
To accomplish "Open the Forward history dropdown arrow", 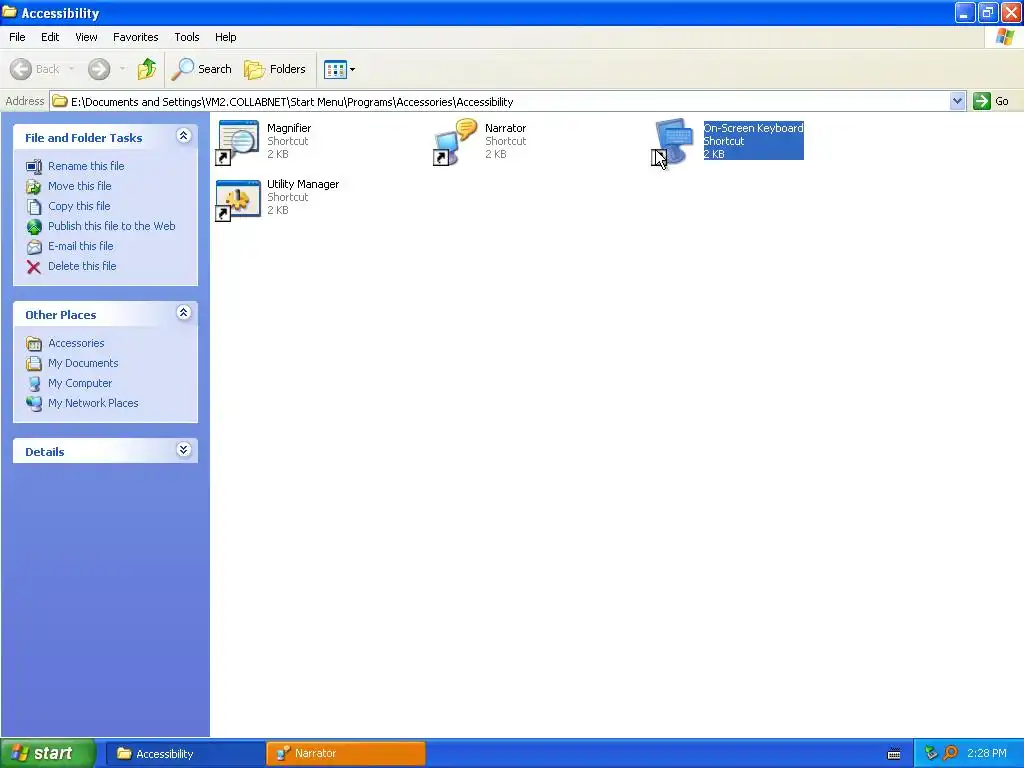I will 122,69.
